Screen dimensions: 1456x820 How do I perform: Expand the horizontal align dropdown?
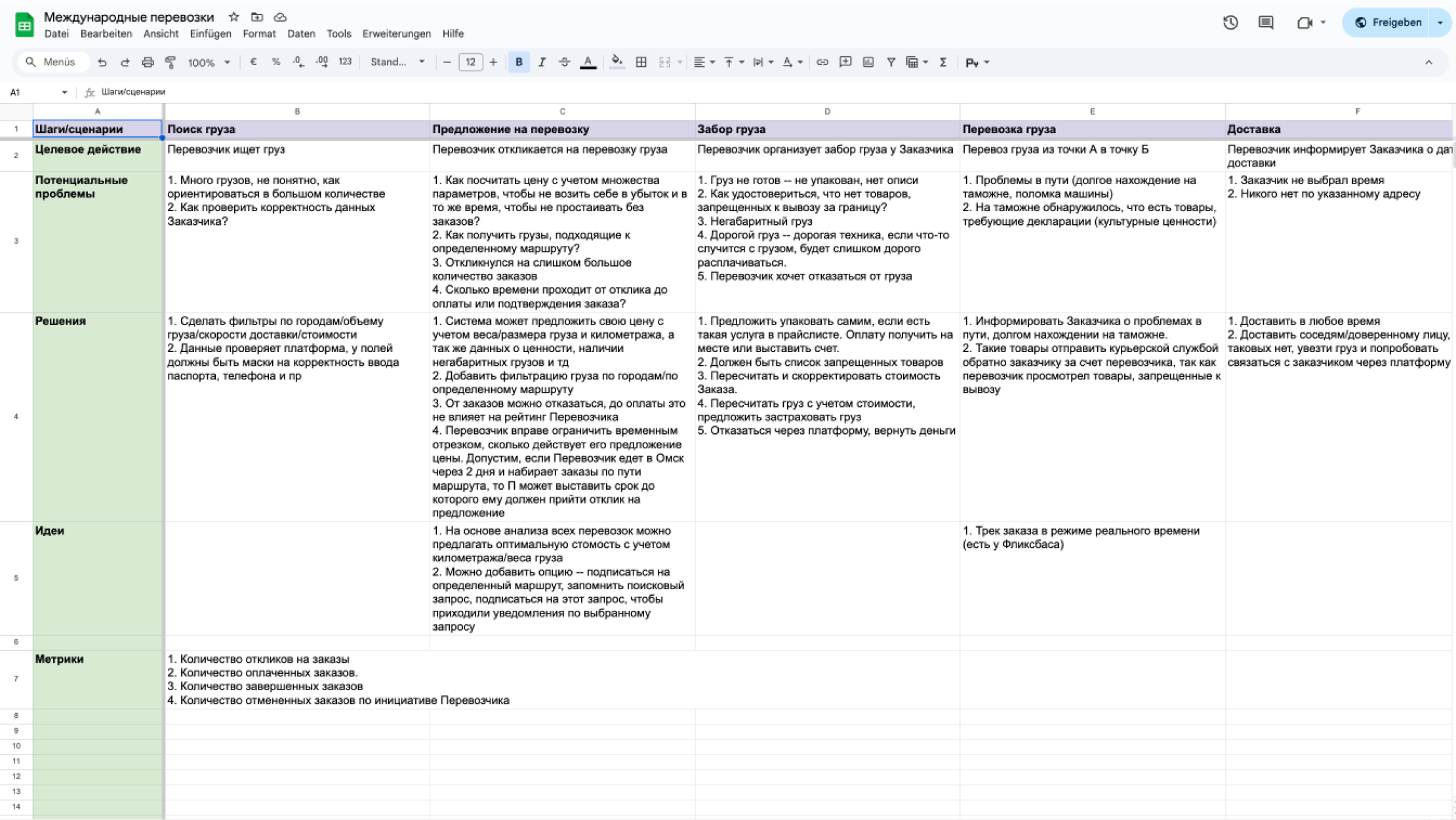pyautogui.click(x=704, y=62)
